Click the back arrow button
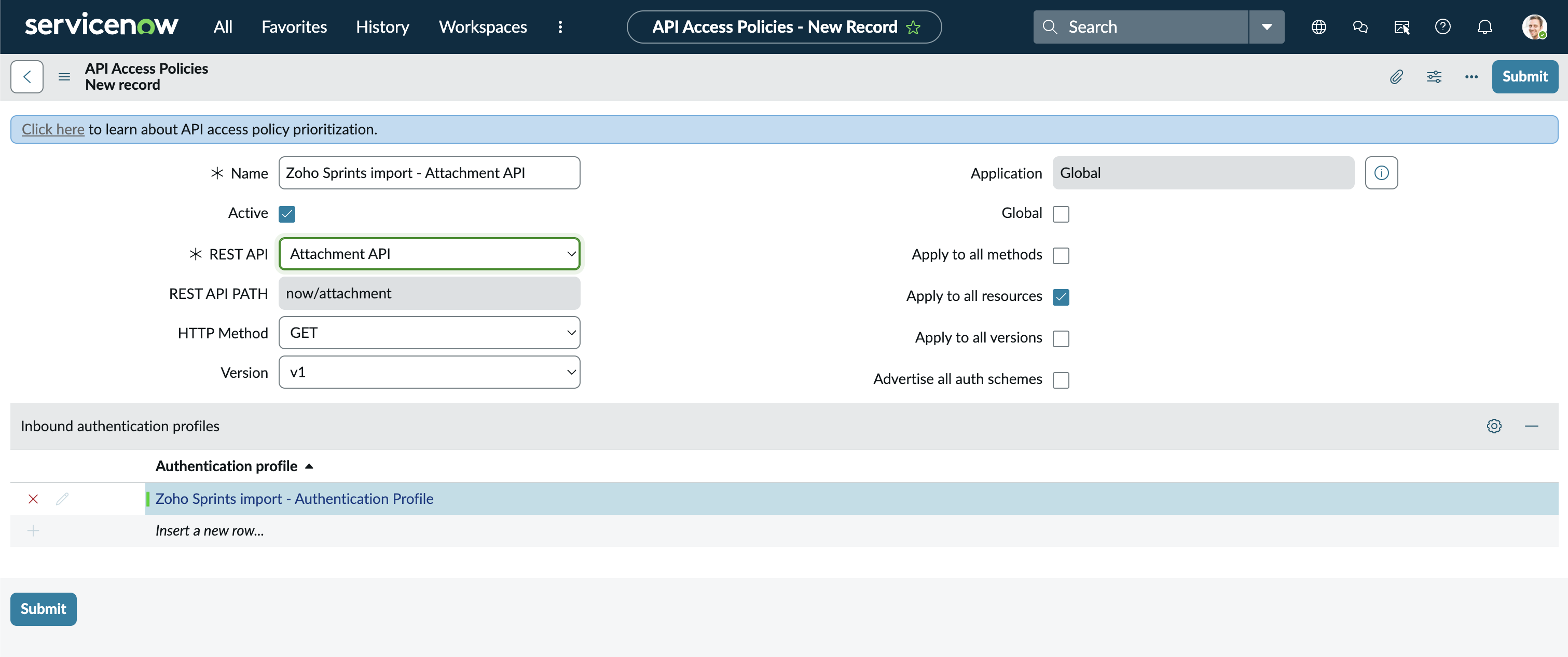The width and height of the screenshot is (1568, 657). [x=27, y=77]
